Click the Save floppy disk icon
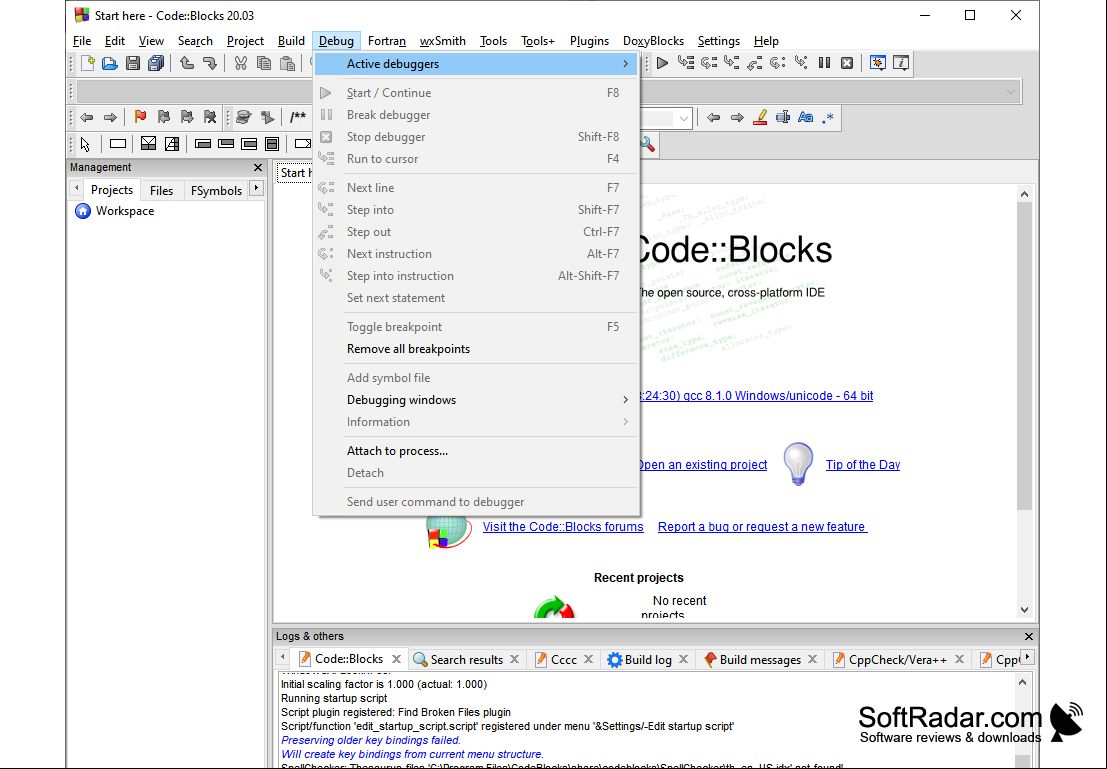The width and height of the screenshot is (1107, 769). click(x=133, y=64)
